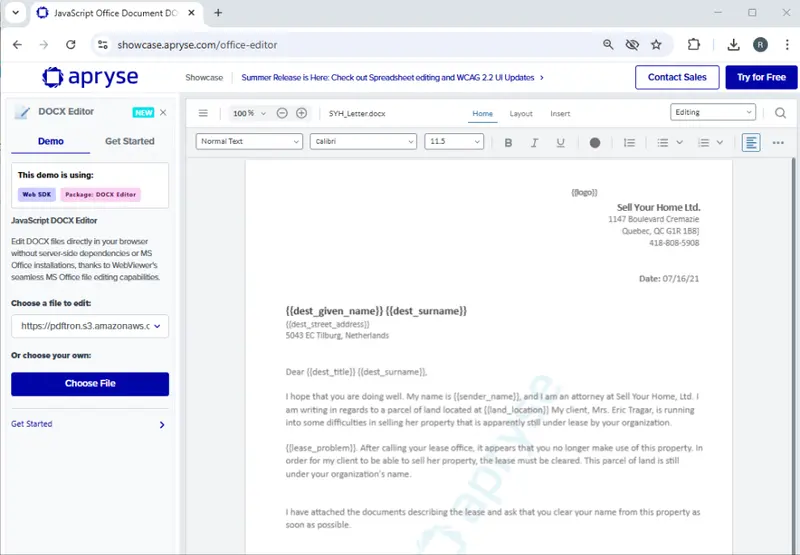Viewport: 800px width, 555px height.
Task: Open the search icon in editor header
Action: 780,113
